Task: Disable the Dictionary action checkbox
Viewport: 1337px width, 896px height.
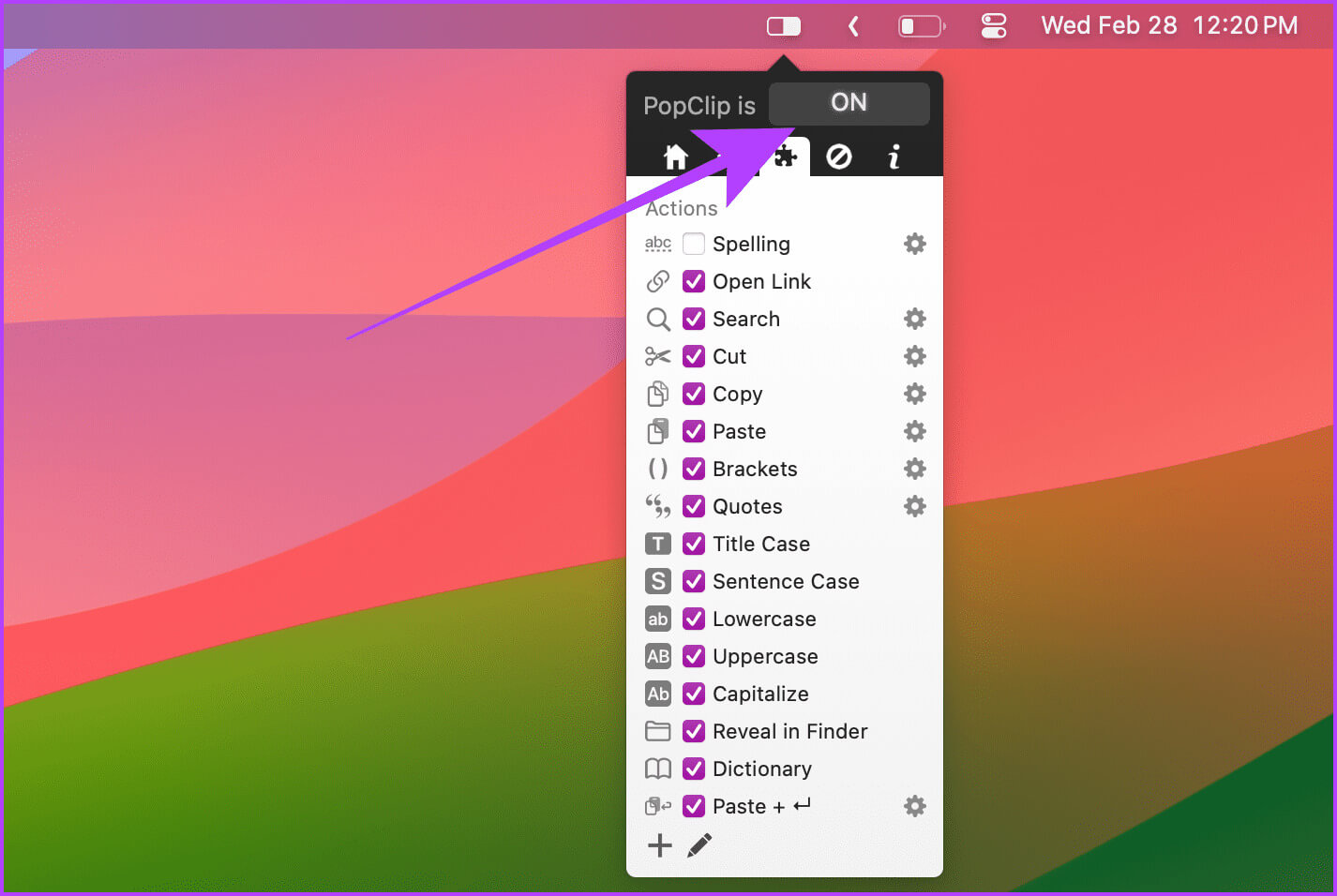Action: 694,769
